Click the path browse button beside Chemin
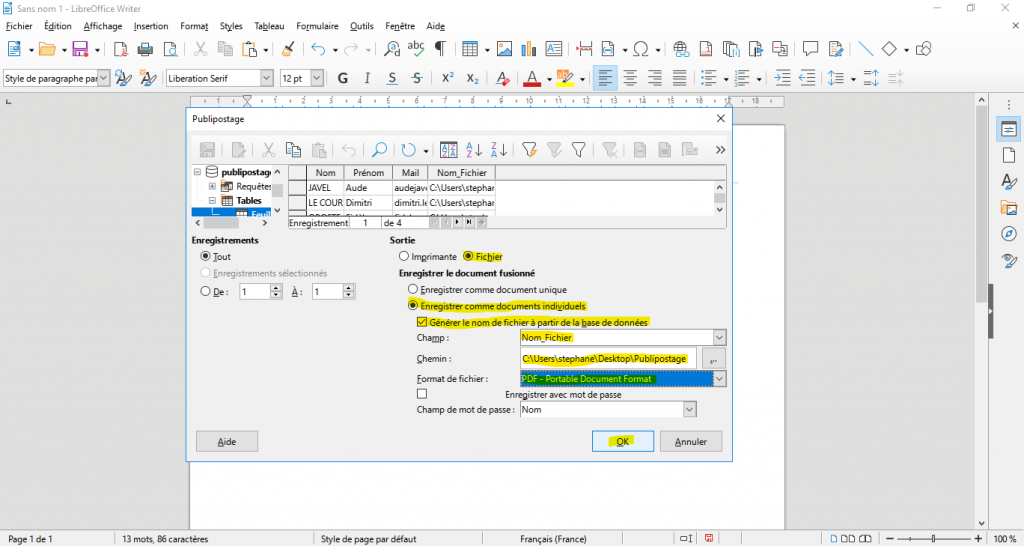This screenshot has height=546, width=1024. click(714, 359)
